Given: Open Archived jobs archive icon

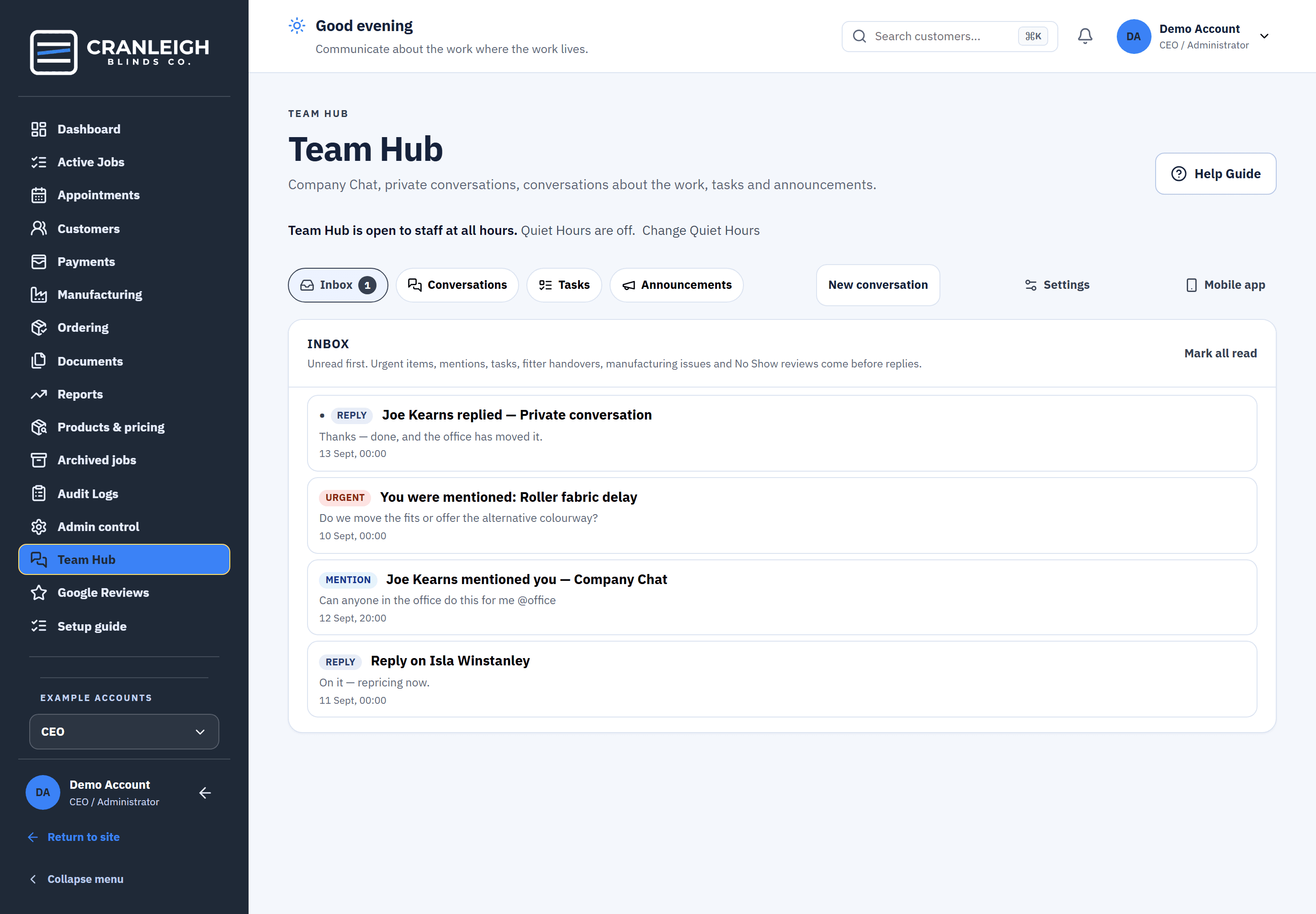Looking at the screenshot, I should (38, 460).
